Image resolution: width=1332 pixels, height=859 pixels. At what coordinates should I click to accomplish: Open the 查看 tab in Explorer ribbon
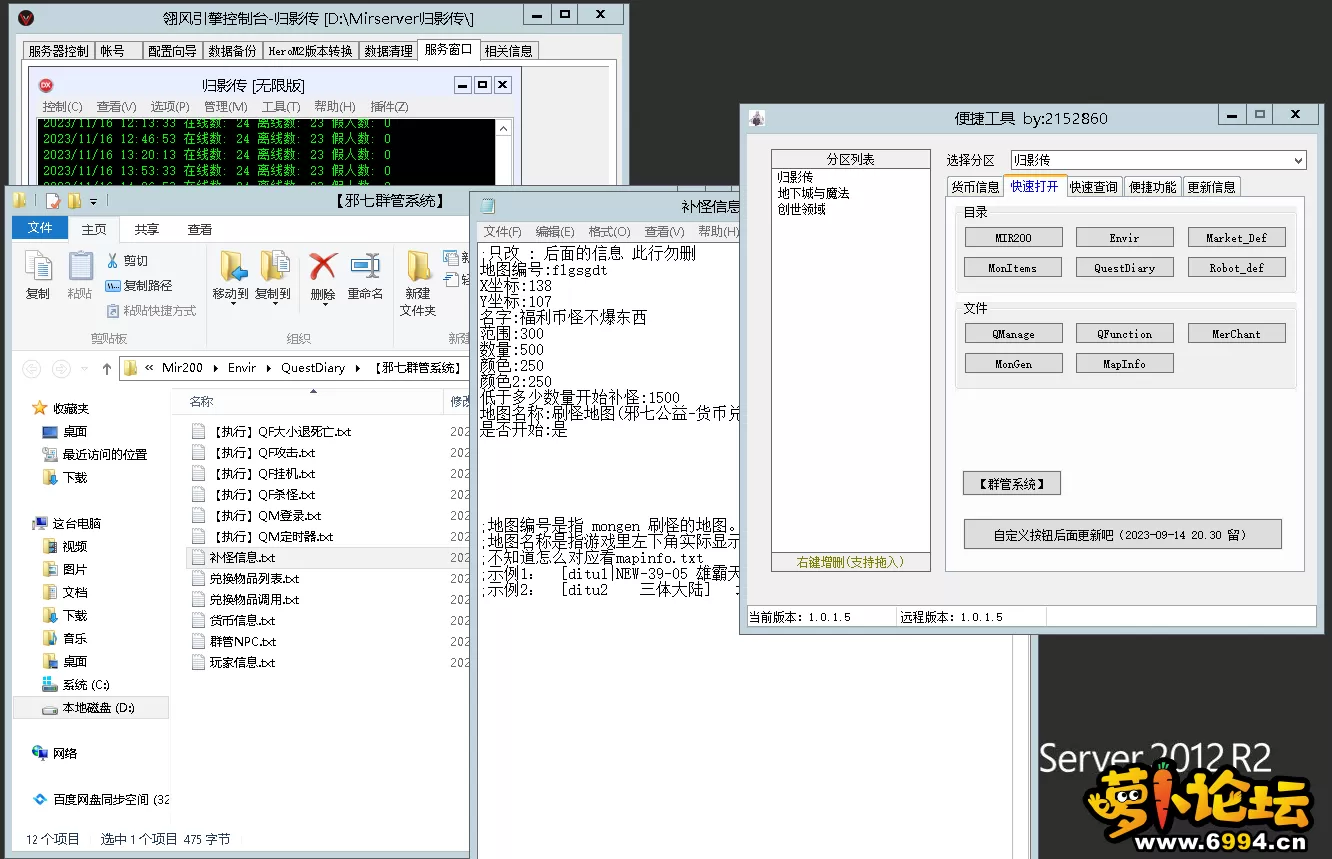coord(200,229)
